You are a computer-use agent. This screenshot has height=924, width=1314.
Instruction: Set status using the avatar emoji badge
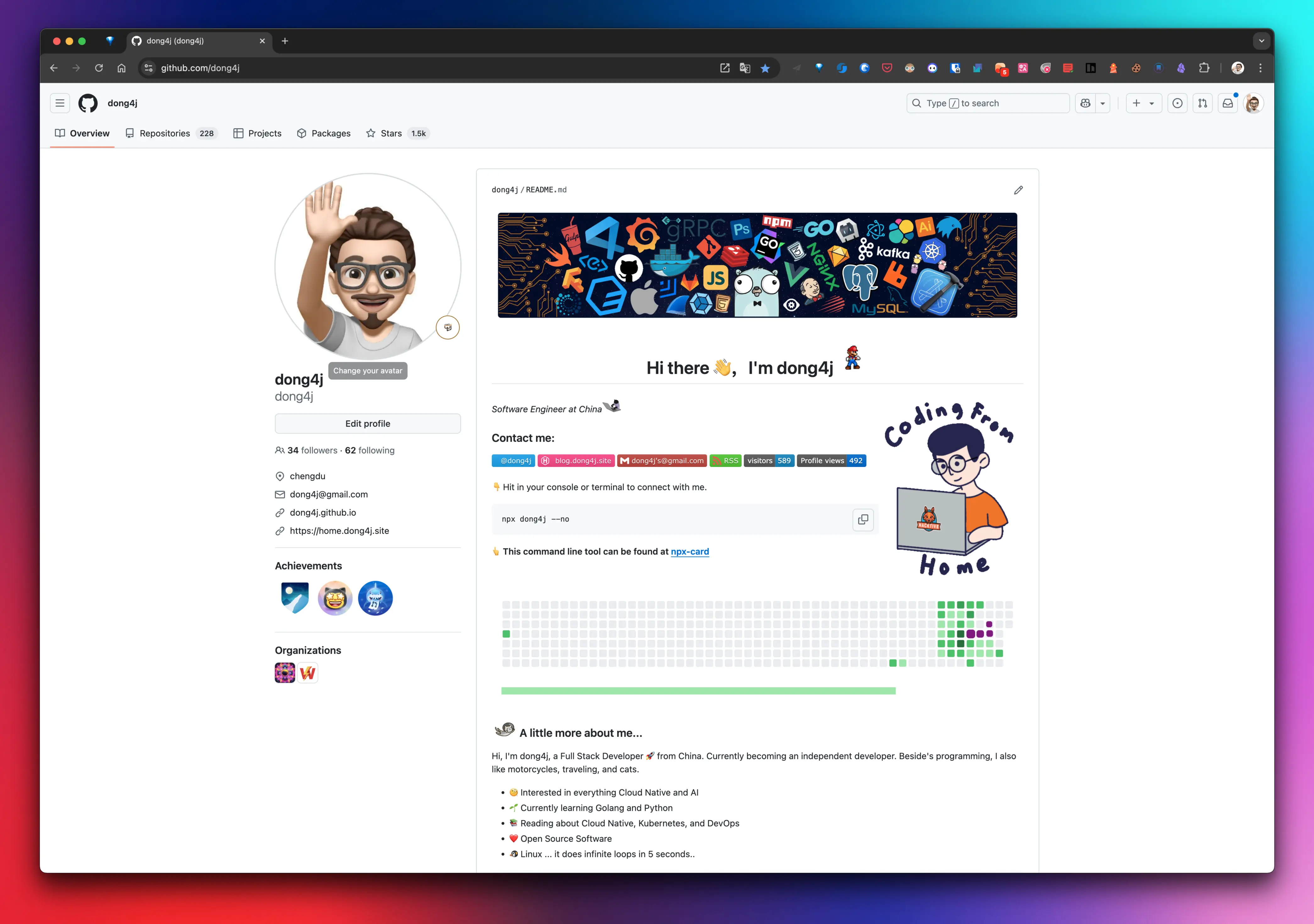tap(448, 327)
